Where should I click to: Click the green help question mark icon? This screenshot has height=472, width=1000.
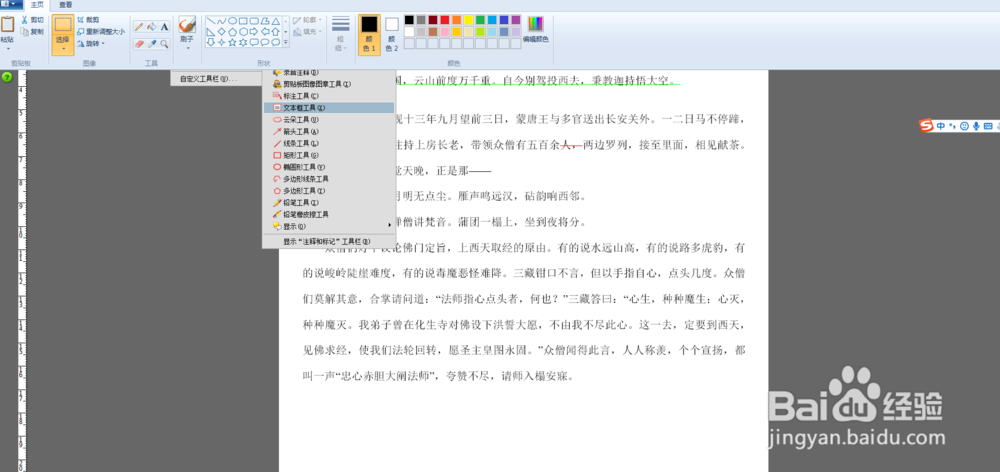pyautogui.click(x=7, y=77)
